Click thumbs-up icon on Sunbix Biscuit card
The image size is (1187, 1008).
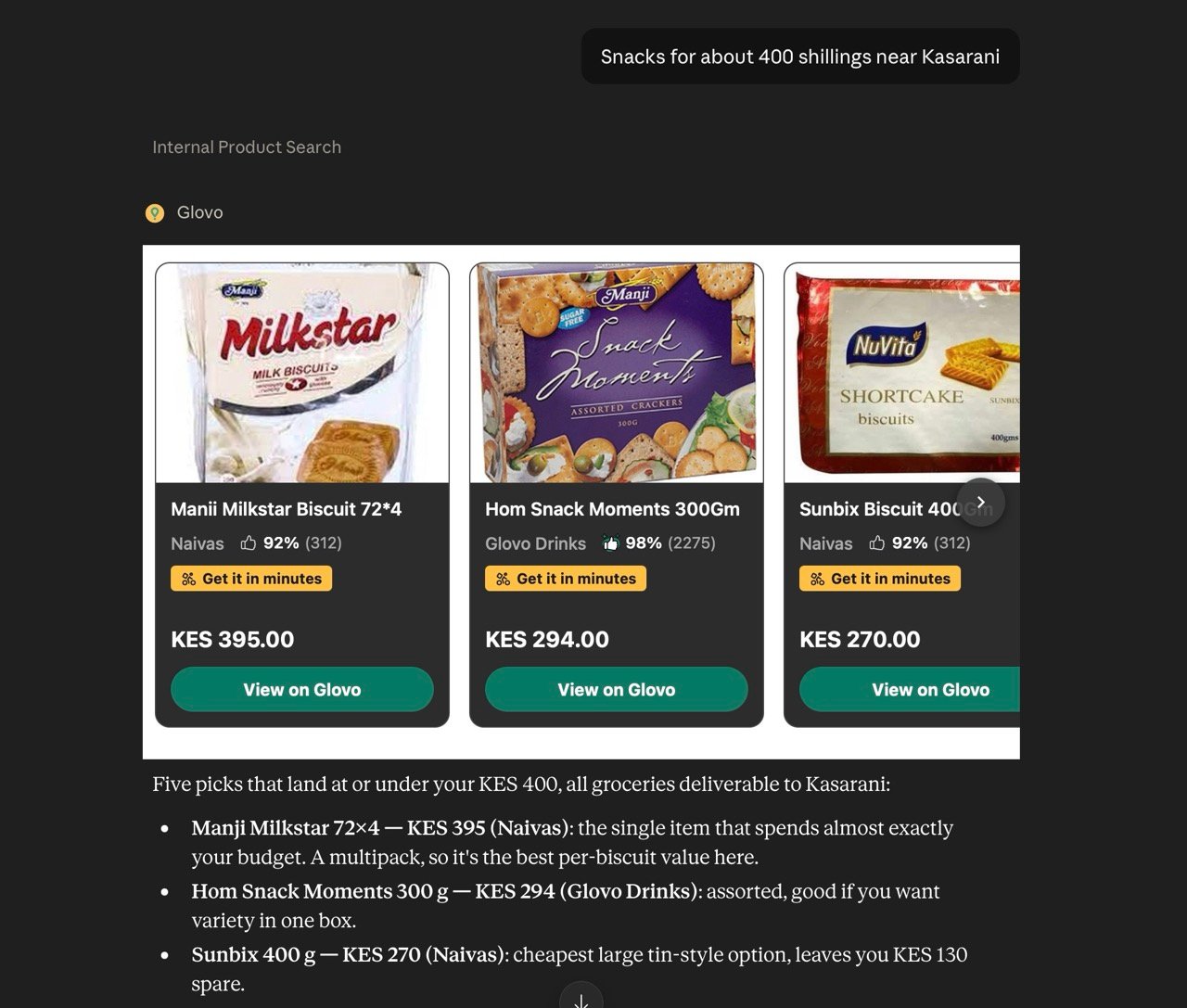pyautogui.click(x=877, y=542)
